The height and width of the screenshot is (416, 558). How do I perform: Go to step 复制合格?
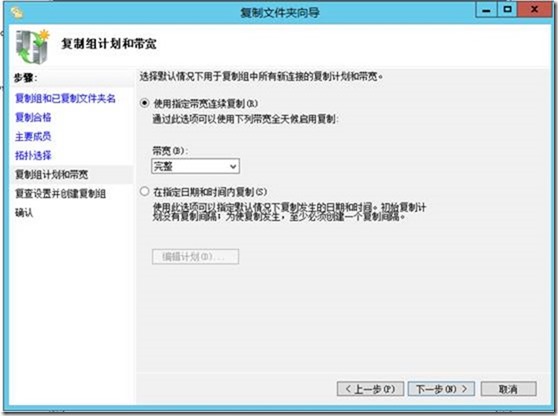click(33, 117)
